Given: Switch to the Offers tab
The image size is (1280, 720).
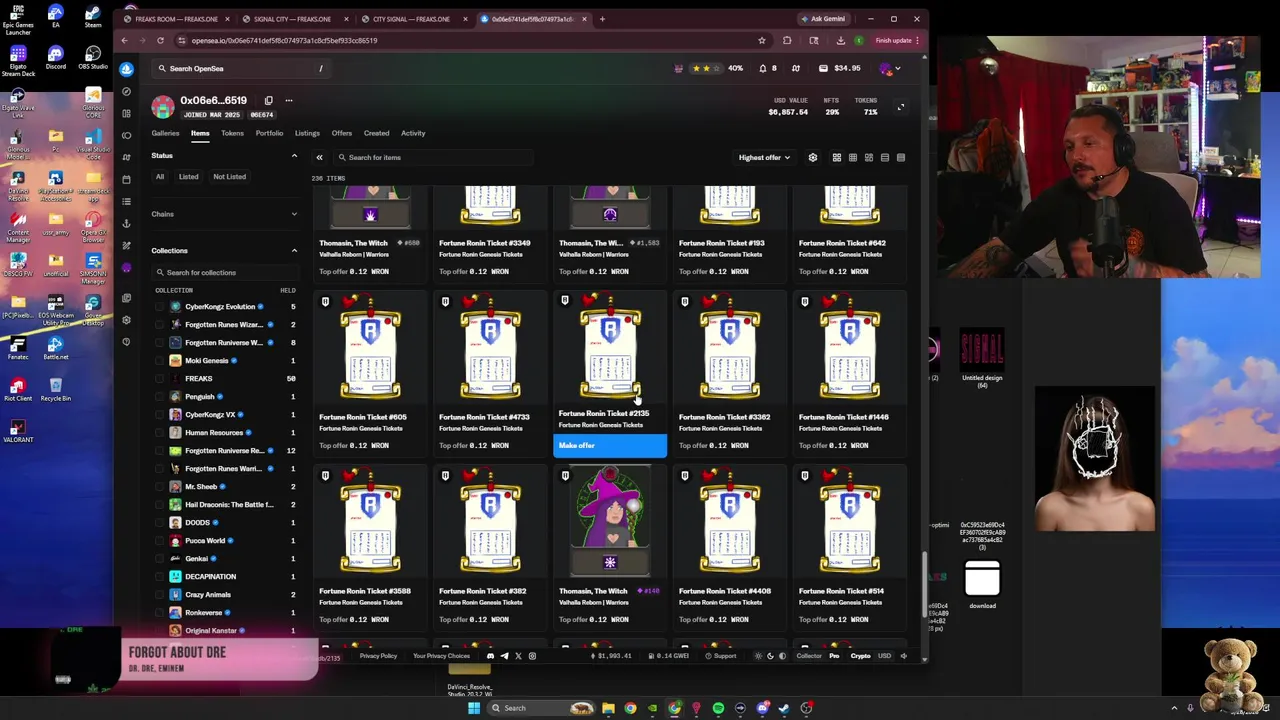Looking at the screenshot, I should tap(341, 133).
